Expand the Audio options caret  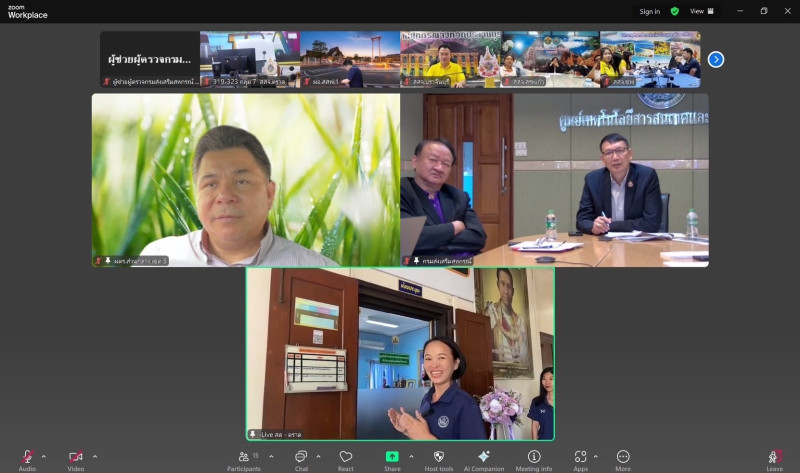(43, 456)
